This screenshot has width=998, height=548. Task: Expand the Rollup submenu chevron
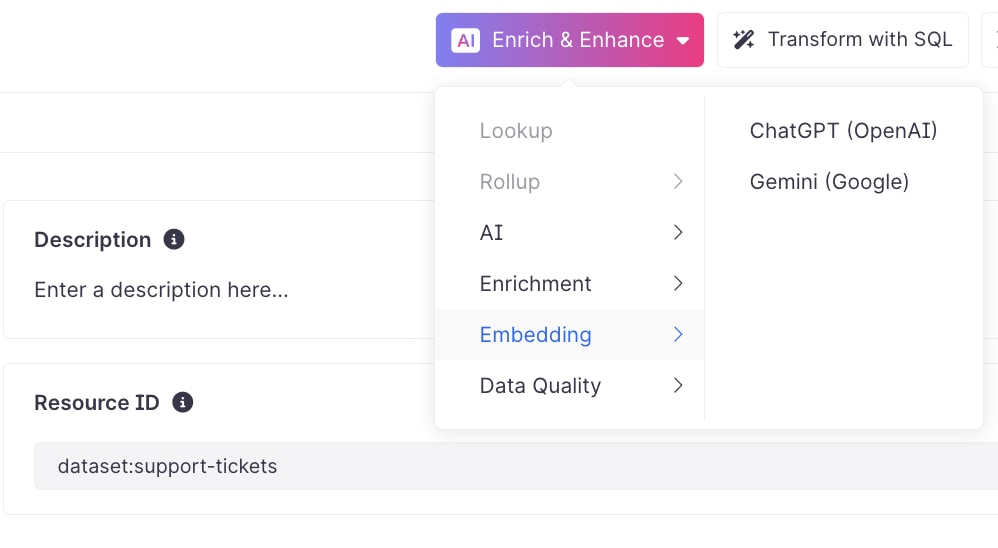pyautogui.click(x=678, y=182)
